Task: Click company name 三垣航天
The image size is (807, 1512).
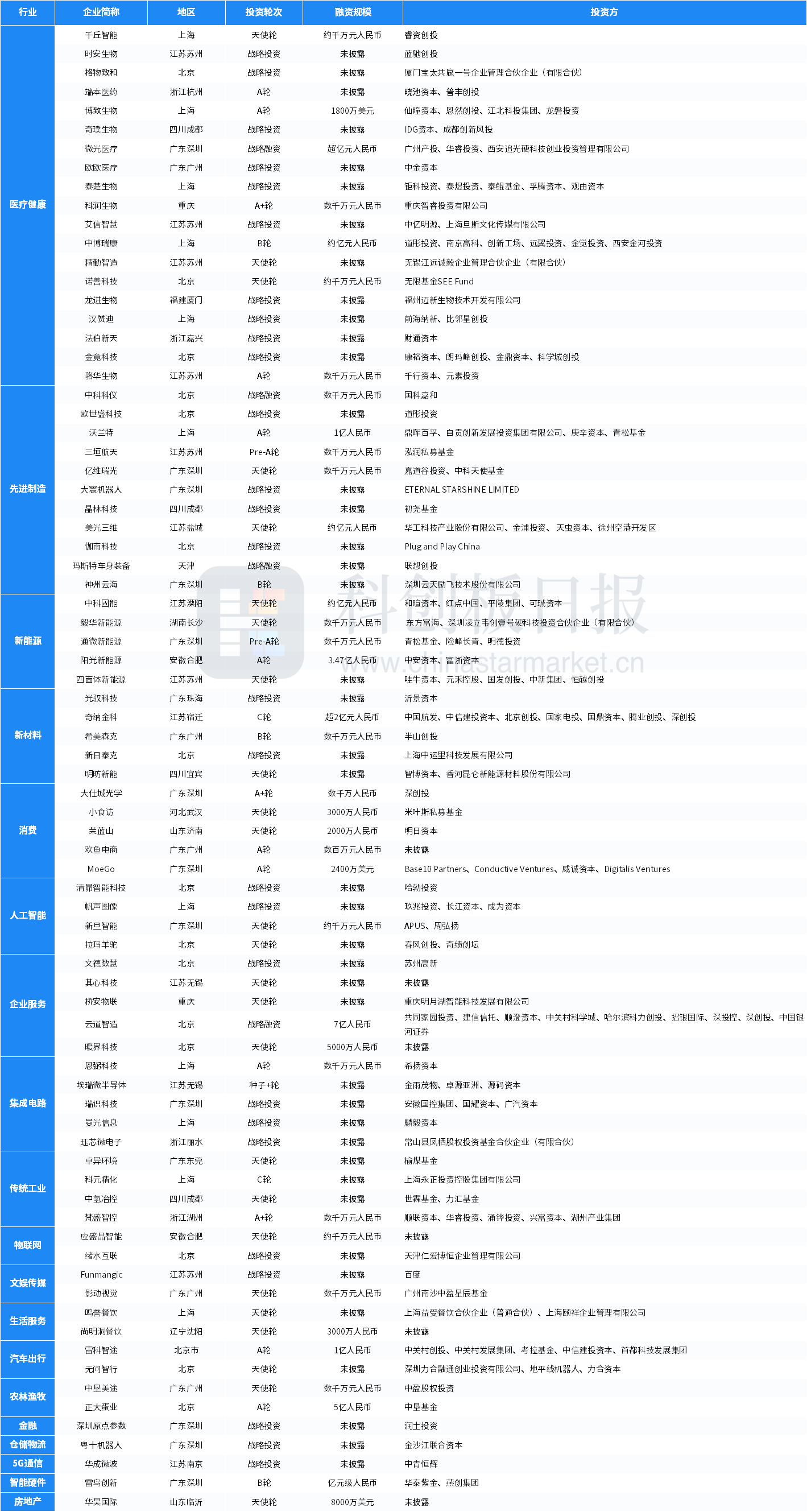Action: point(101,452)
